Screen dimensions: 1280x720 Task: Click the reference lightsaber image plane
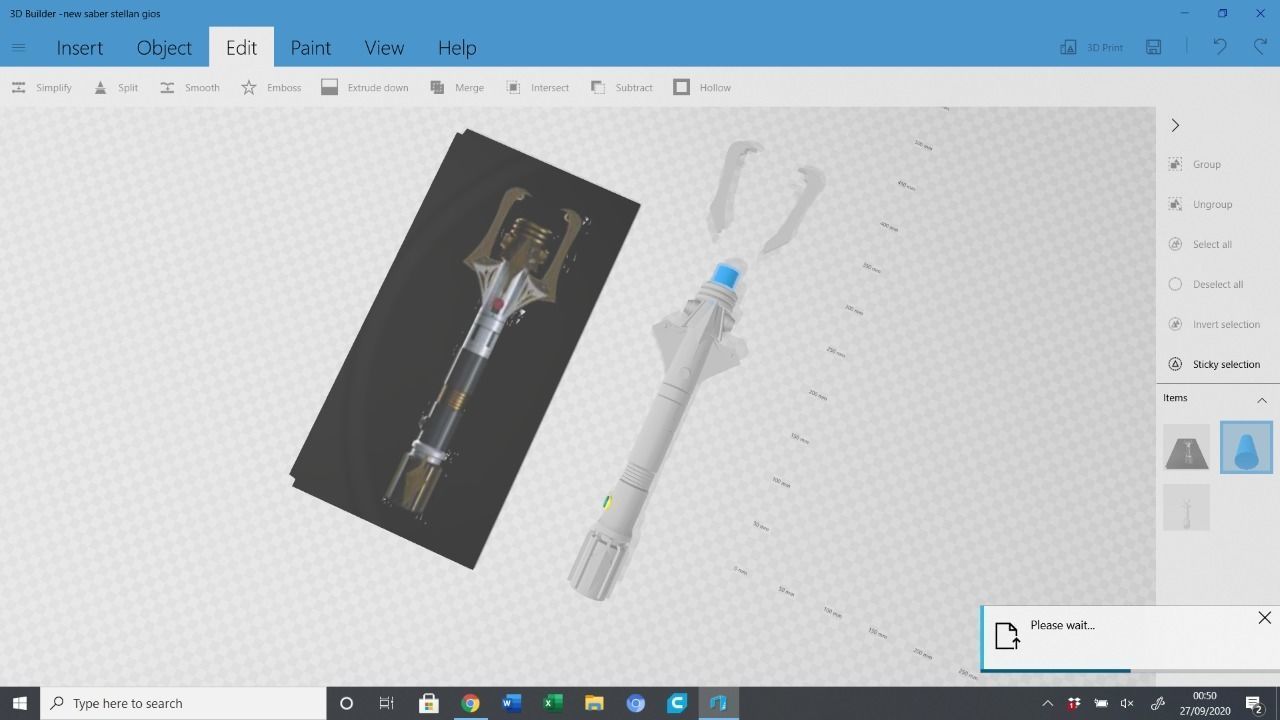coord(465,350)
